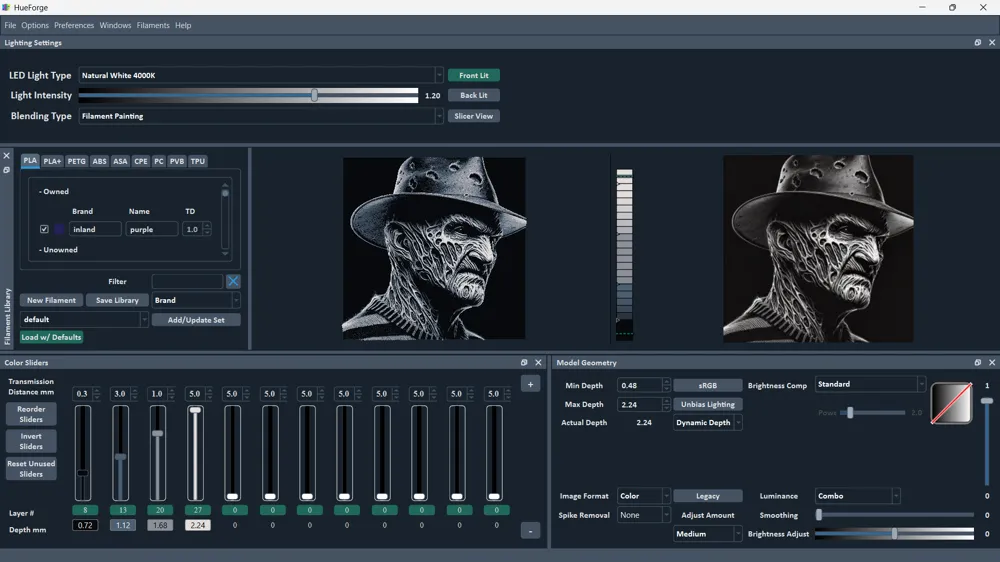
Task: Click Load w/ Defaults button
Action: [51, 337]
